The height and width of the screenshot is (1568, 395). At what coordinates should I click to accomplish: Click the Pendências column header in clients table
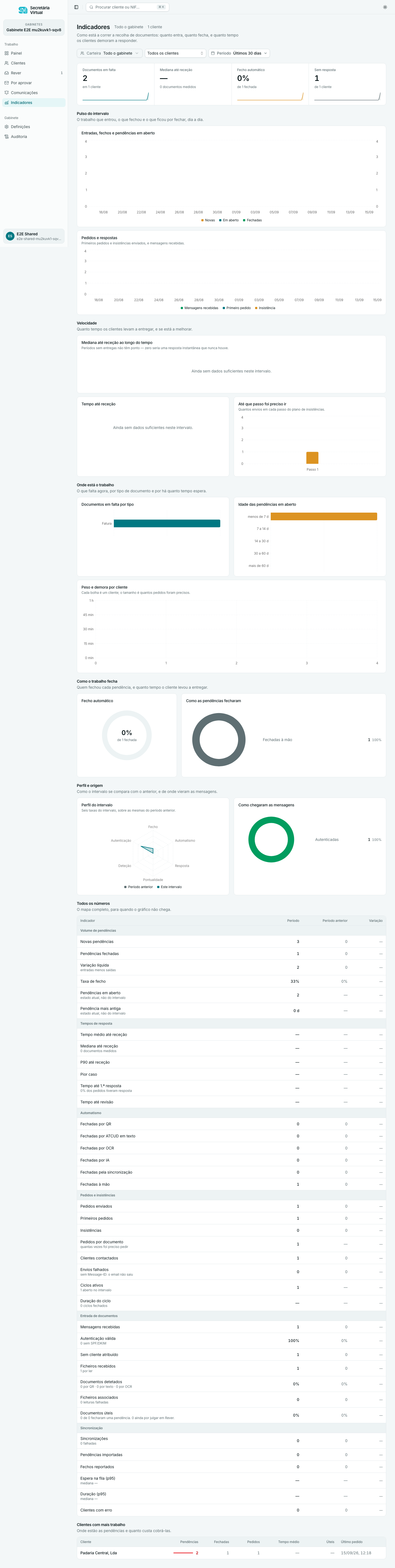tap(189, 1542)
